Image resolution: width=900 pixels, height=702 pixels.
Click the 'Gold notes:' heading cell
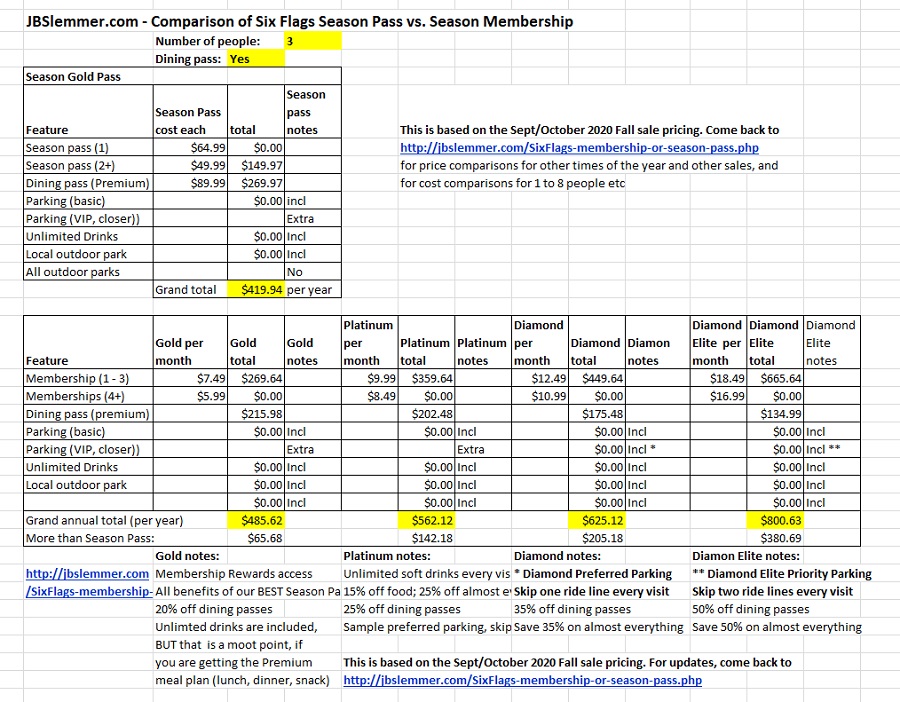[x=187, y=556]
